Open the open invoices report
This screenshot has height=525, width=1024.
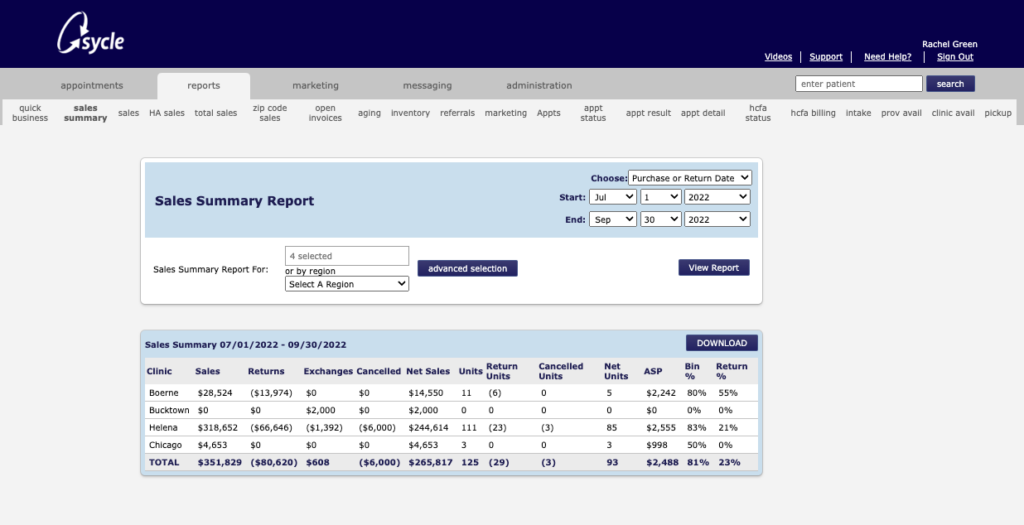[x=325, y=113]
